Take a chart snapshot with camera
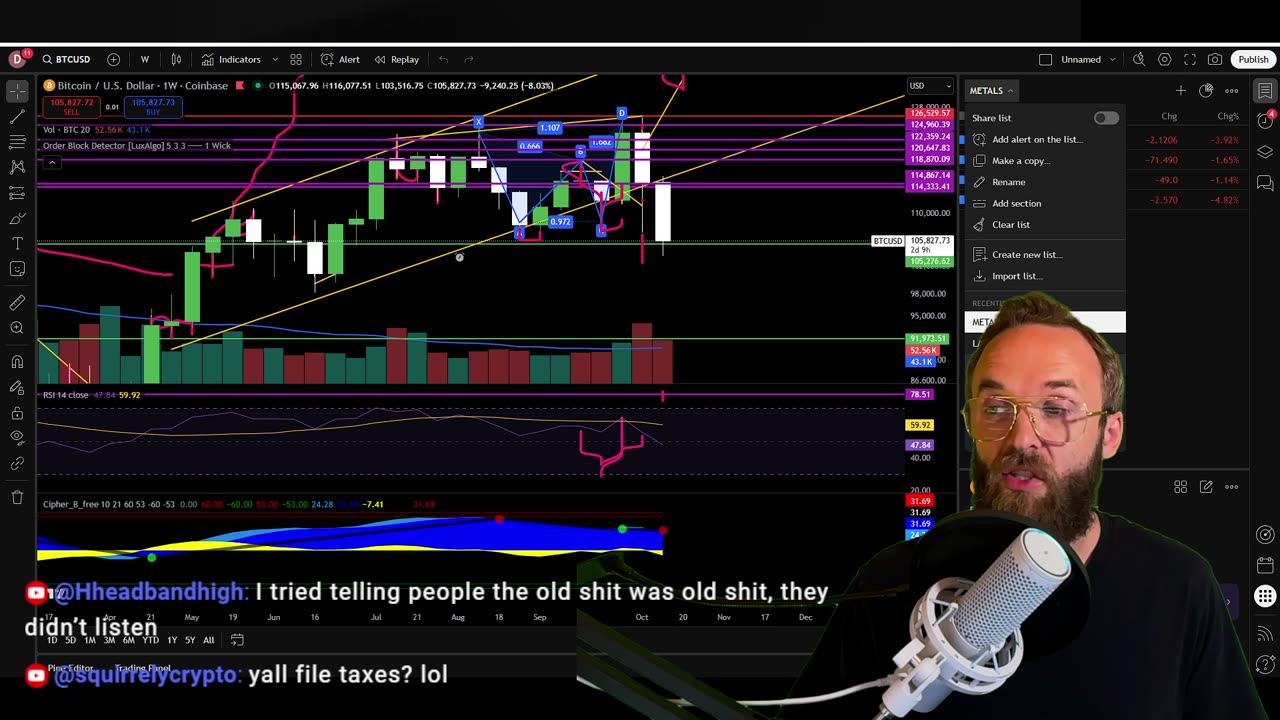The width and height of the screenshot is (1280, 720). coord(1215,59)
